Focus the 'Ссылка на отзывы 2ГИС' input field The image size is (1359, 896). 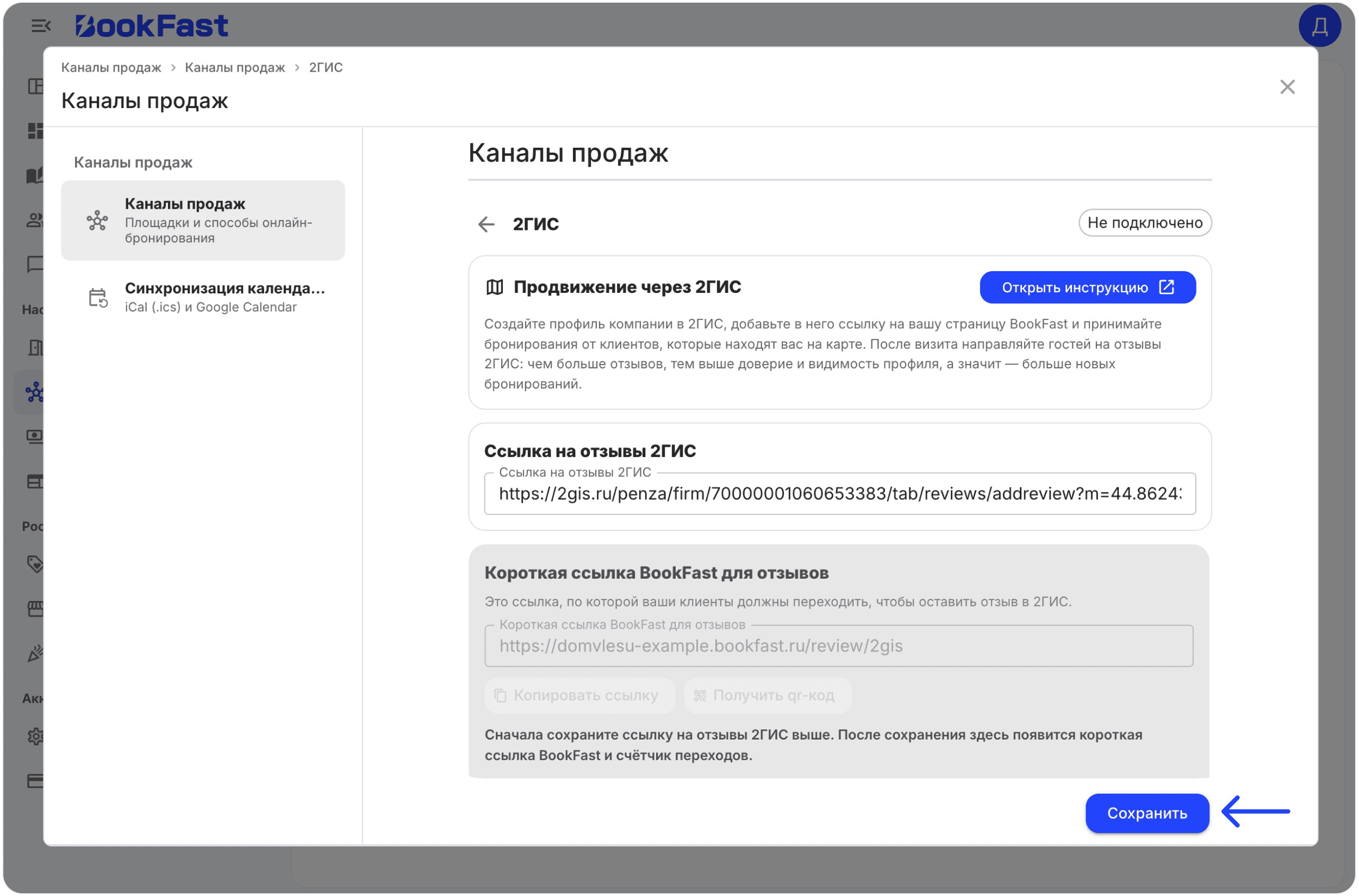tap(839, 494)
